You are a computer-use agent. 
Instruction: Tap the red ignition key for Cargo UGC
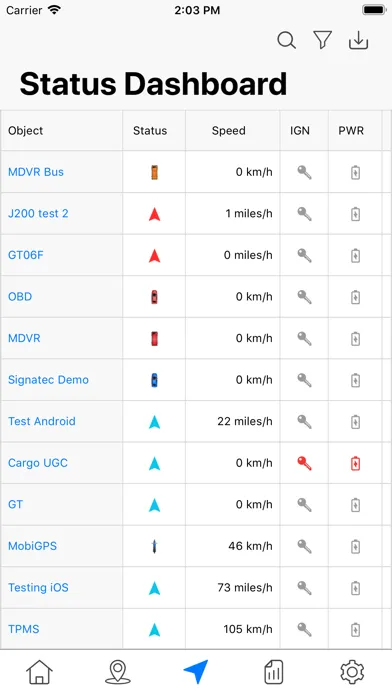click(x=304, y=463)
